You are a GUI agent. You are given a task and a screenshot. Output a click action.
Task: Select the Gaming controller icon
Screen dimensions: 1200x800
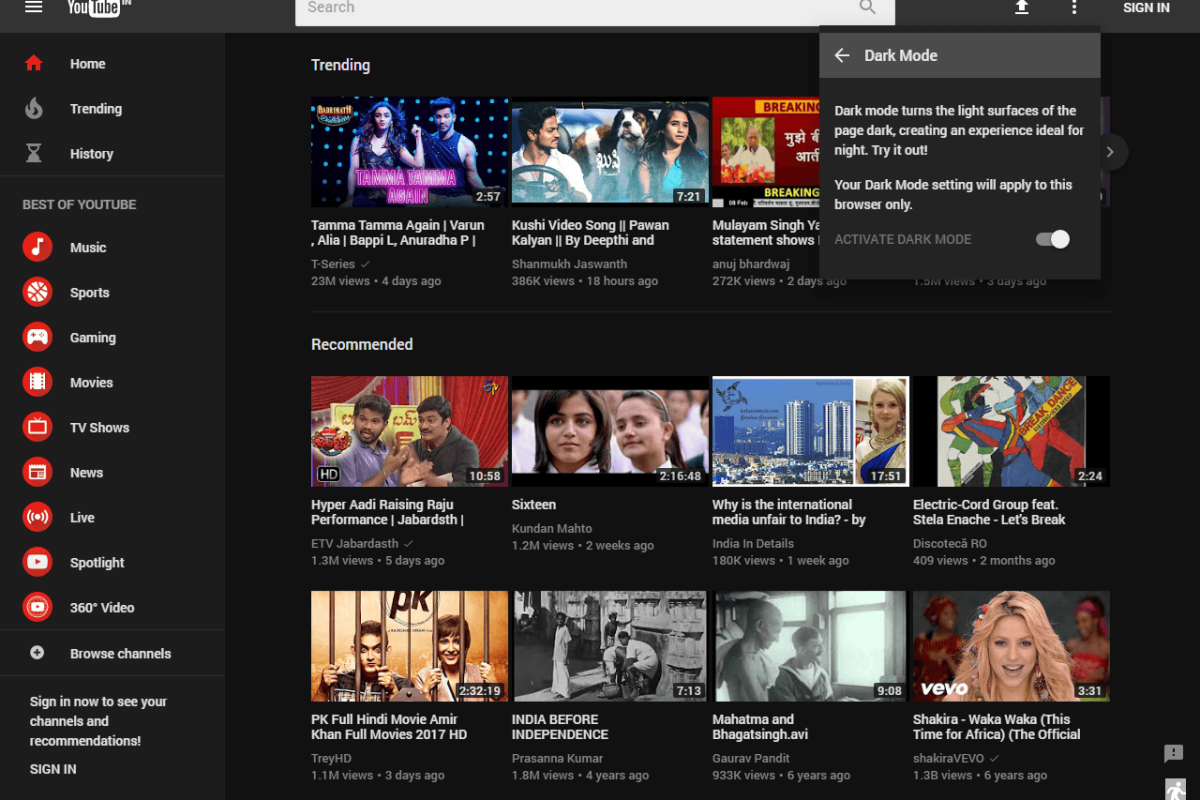tap(37, 337)
